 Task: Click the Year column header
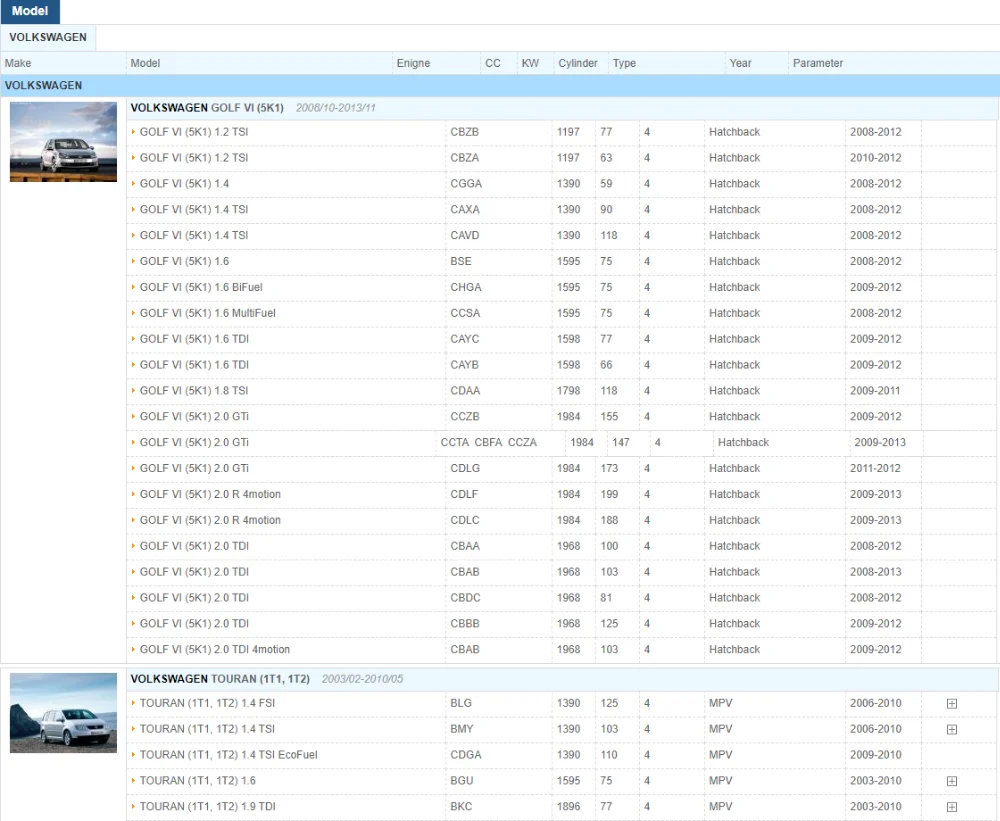coord(756,63)
